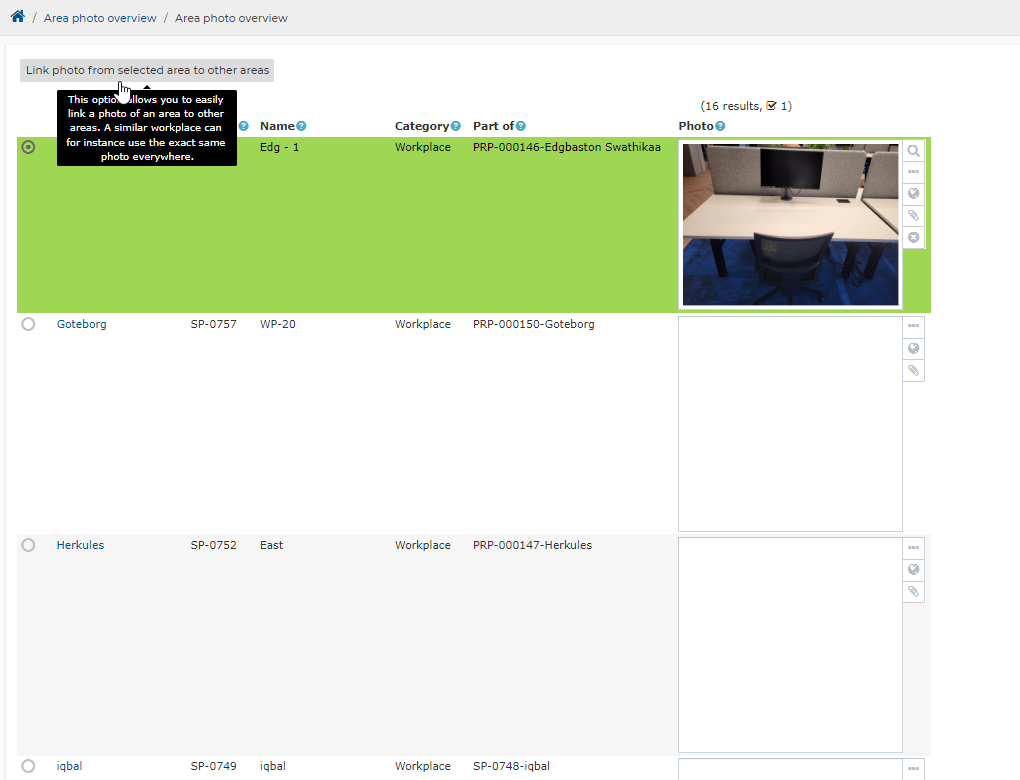Open ellipsis options for Goteborg photo
The image size is (1020, 780).
point(913,326)
